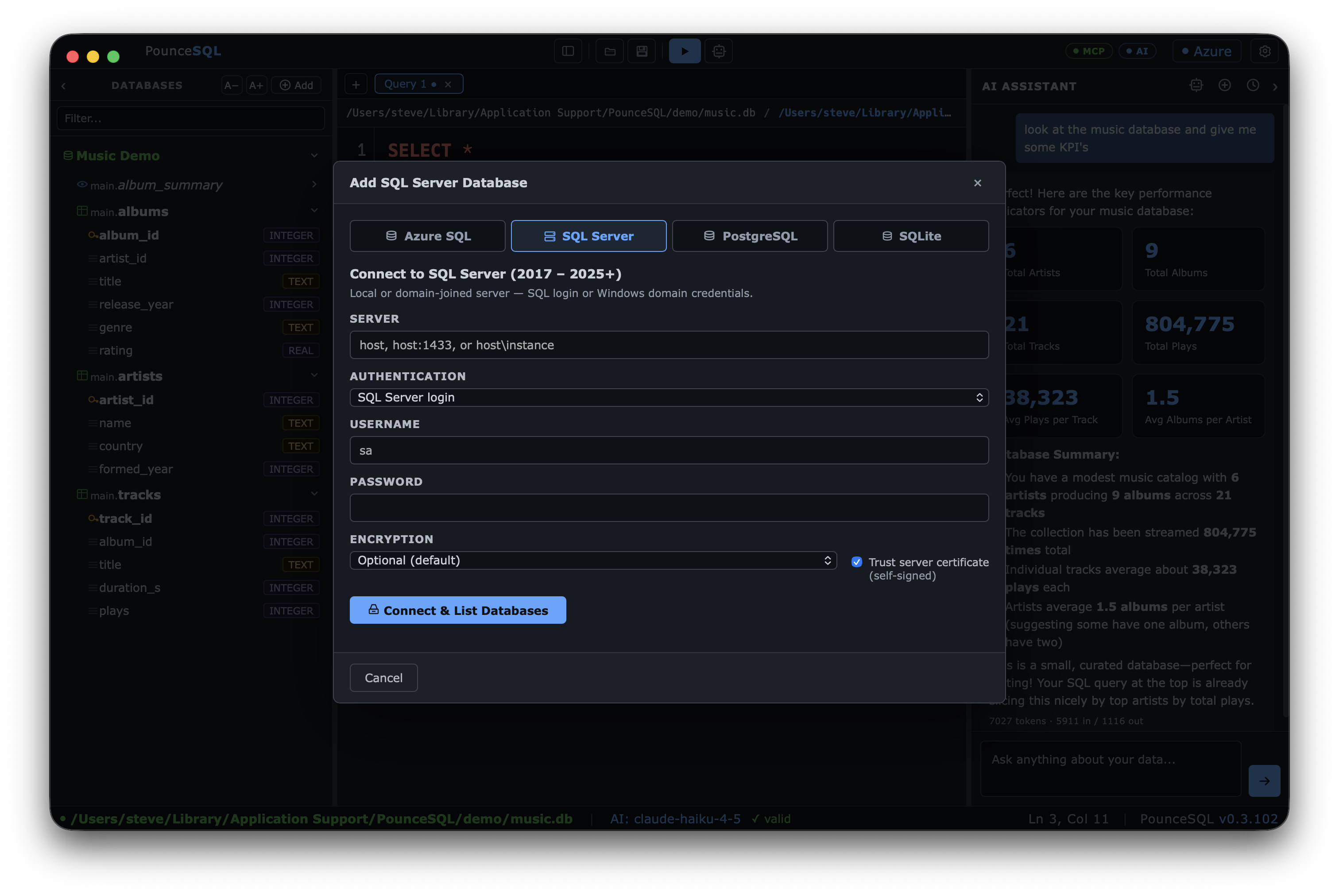
Task: Click the AI status badge
Action: [x=1137, y=51]
